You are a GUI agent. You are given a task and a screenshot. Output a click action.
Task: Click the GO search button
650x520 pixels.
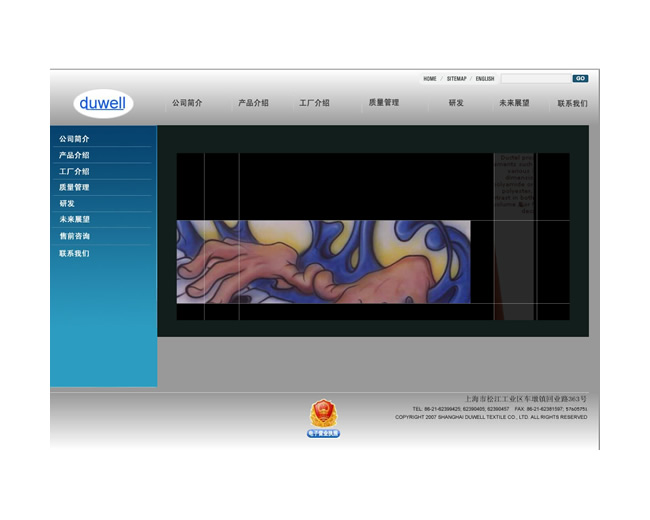click(580, 78)
